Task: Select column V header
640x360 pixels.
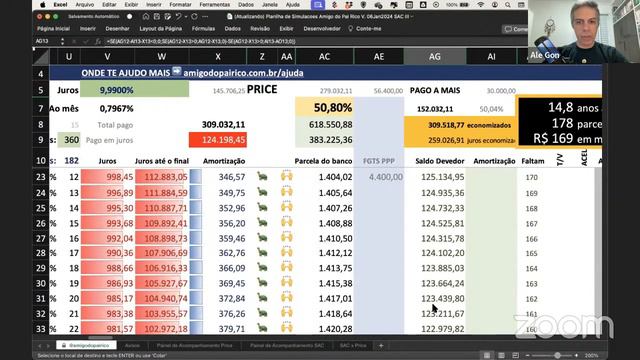Action: pos(107,57)
